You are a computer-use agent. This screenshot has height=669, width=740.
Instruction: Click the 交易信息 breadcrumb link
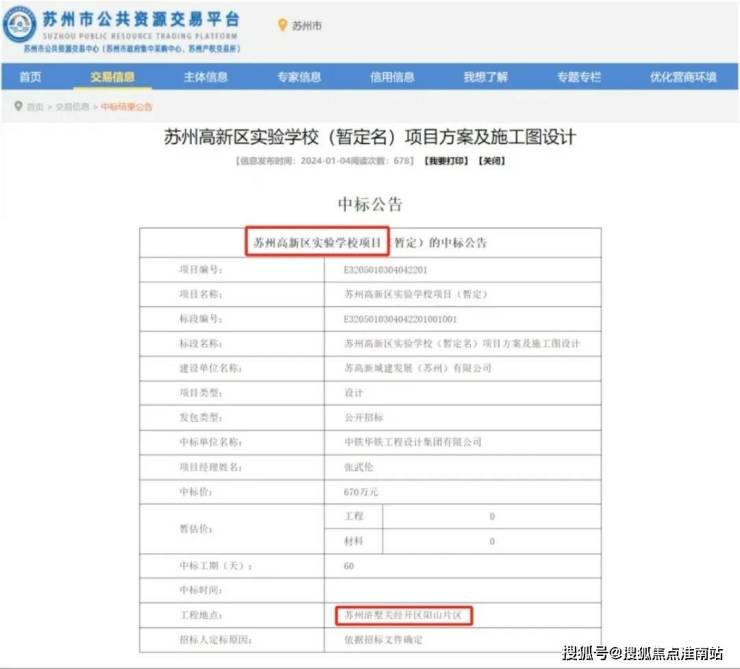click(72, 106)
